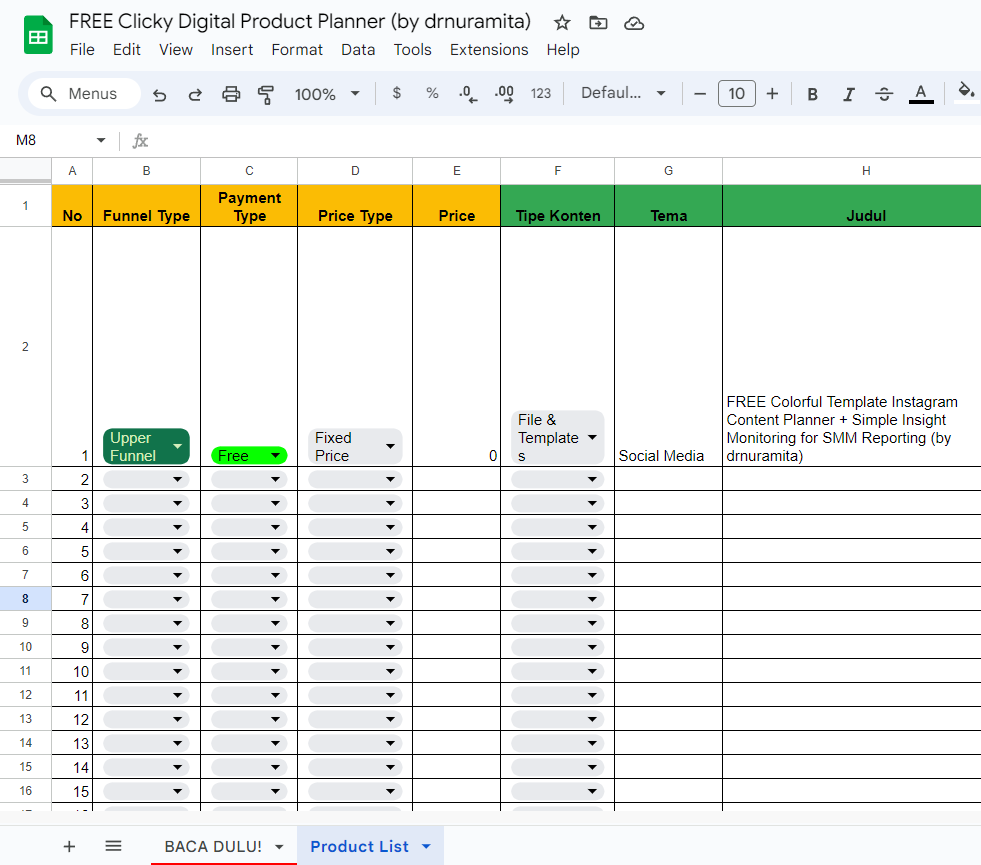Open the Data menu
The image size is (981, 865).
pyautogui.click(x=358, y=49)
